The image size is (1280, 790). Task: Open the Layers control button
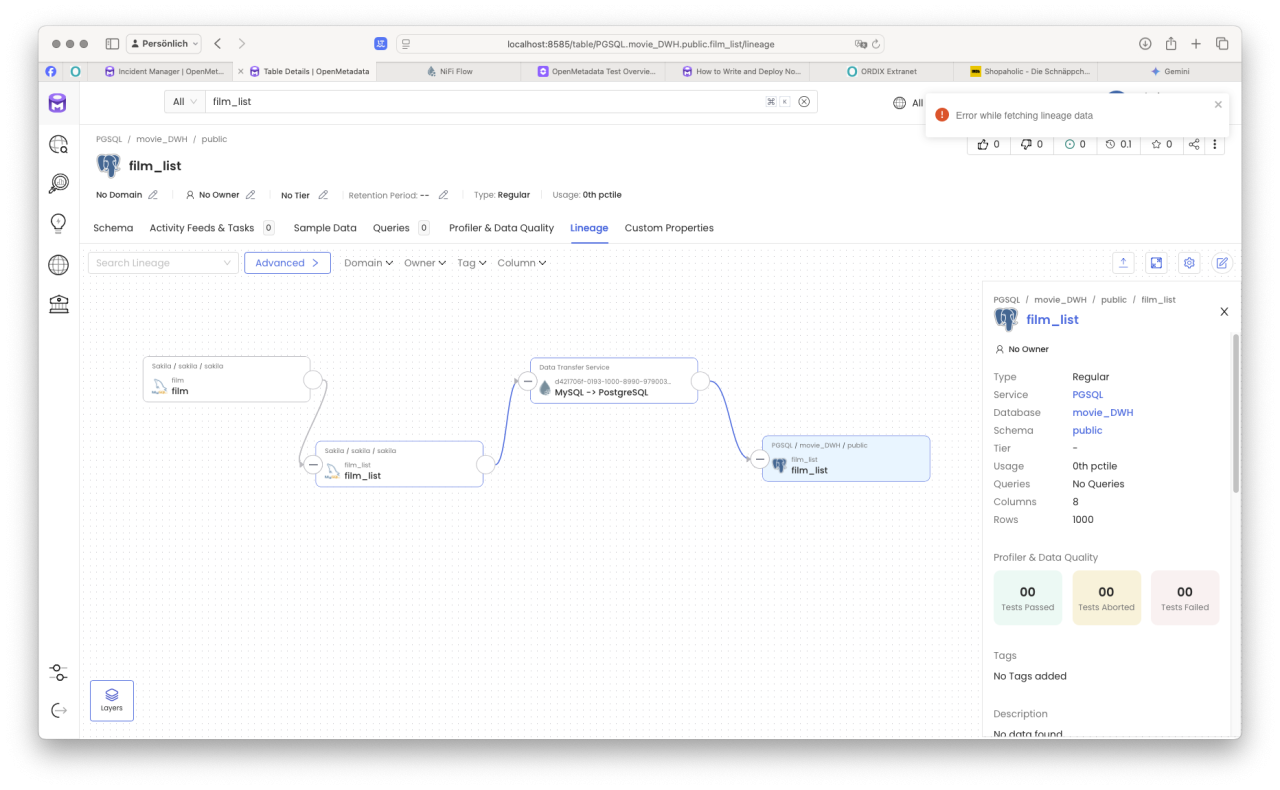(112, 700)
